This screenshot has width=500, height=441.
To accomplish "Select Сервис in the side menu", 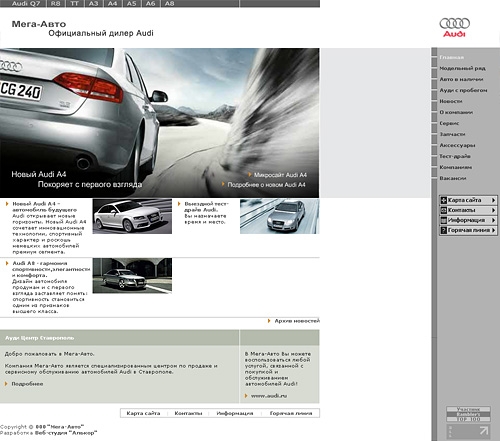I will click(449, 123).
